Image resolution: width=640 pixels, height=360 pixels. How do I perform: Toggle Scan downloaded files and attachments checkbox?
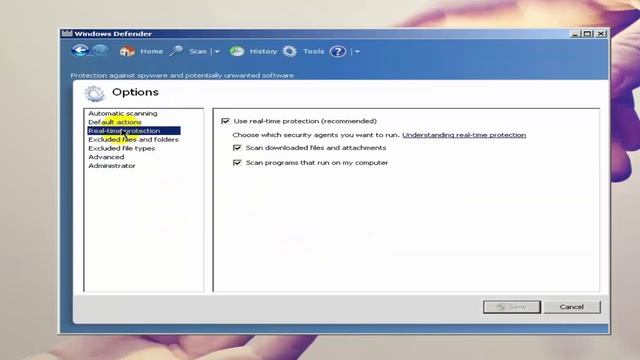click(237, 147)
